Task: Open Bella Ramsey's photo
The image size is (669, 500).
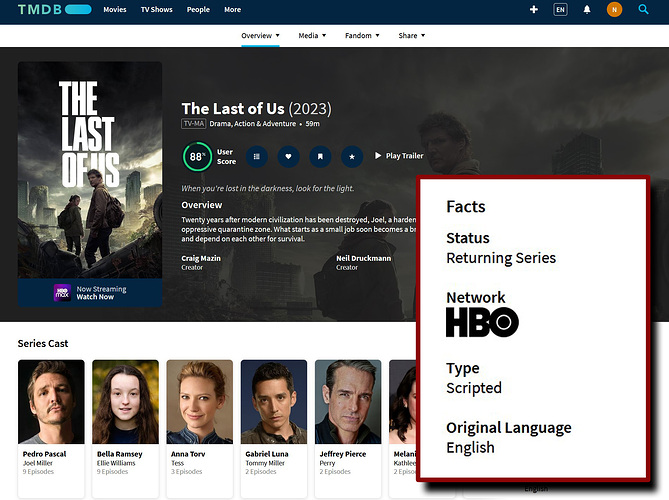Action: (x=125, y=402)
